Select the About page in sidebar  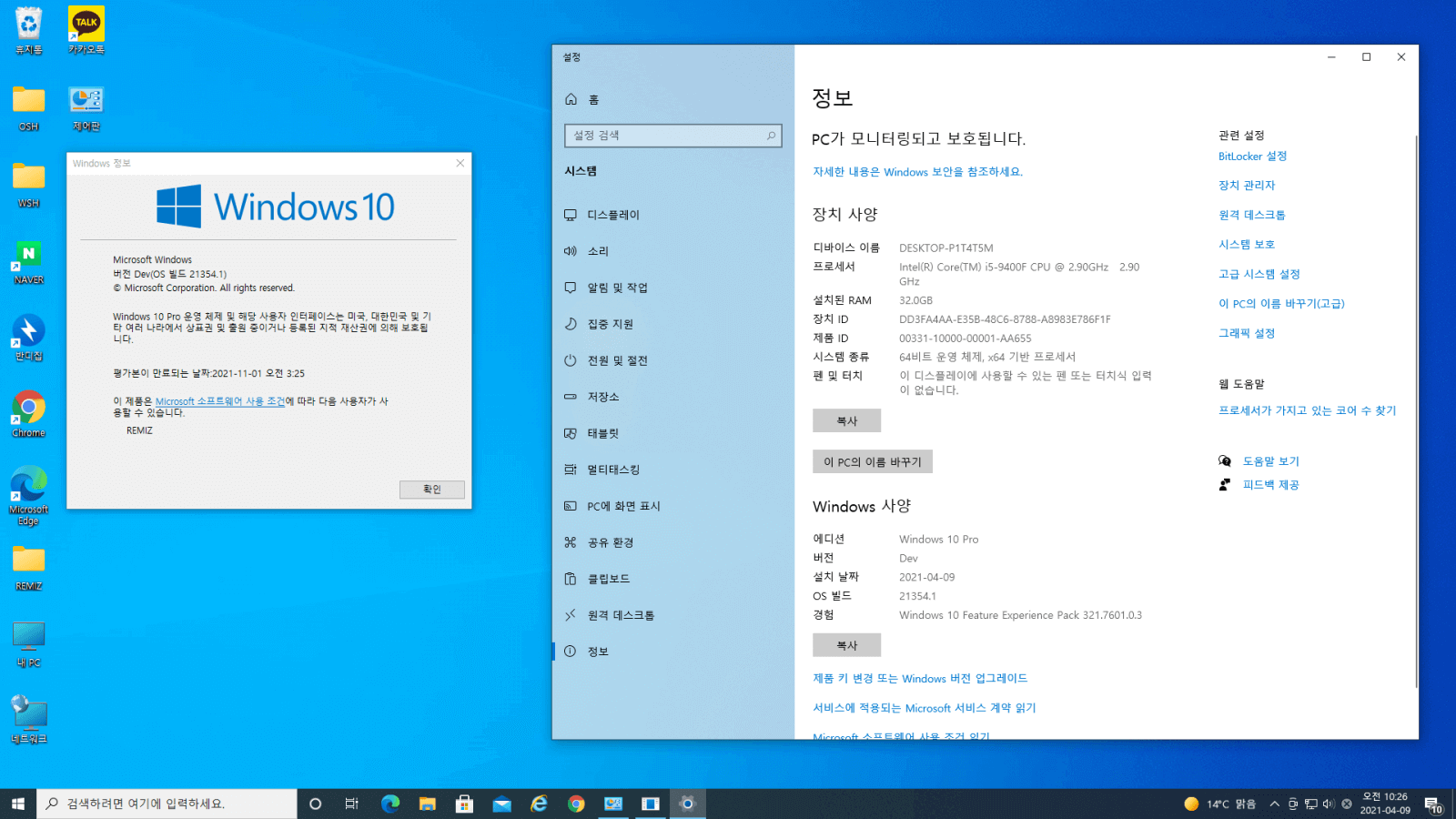[x=673, y=652]
